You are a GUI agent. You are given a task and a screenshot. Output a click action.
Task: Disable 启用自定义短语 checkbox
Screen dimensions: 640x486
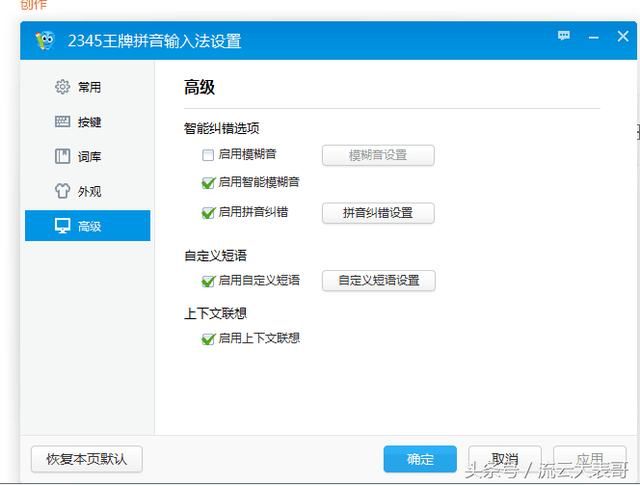[x=208, y=281]
